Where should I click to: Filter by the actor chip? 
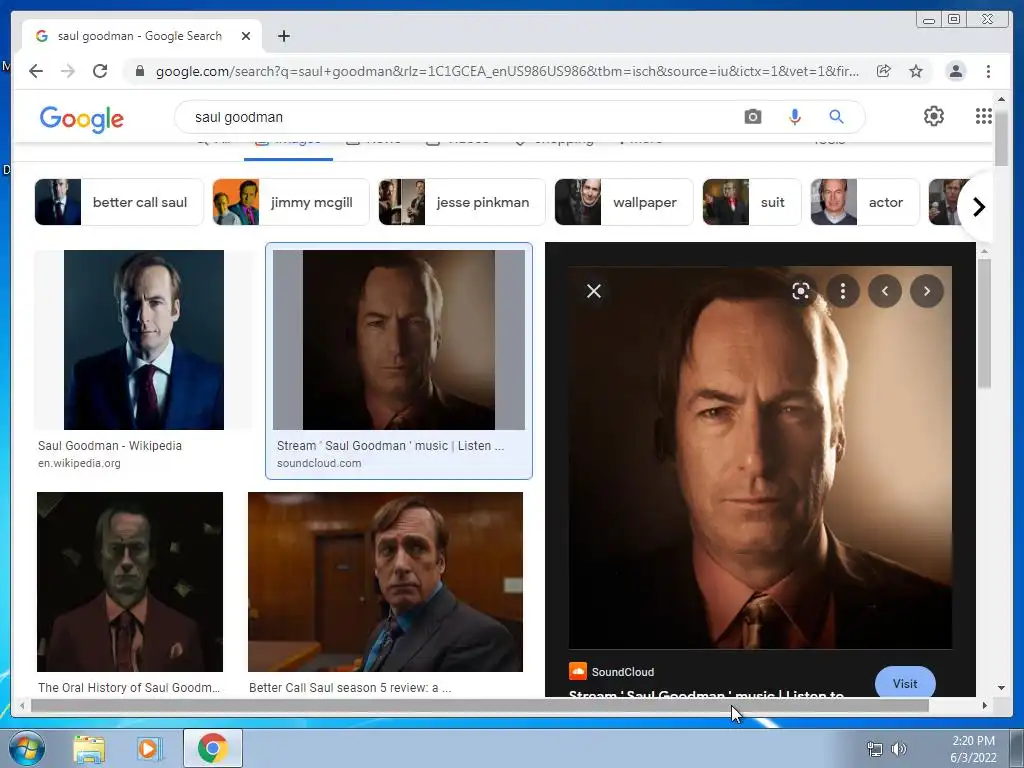click(865, 202)
